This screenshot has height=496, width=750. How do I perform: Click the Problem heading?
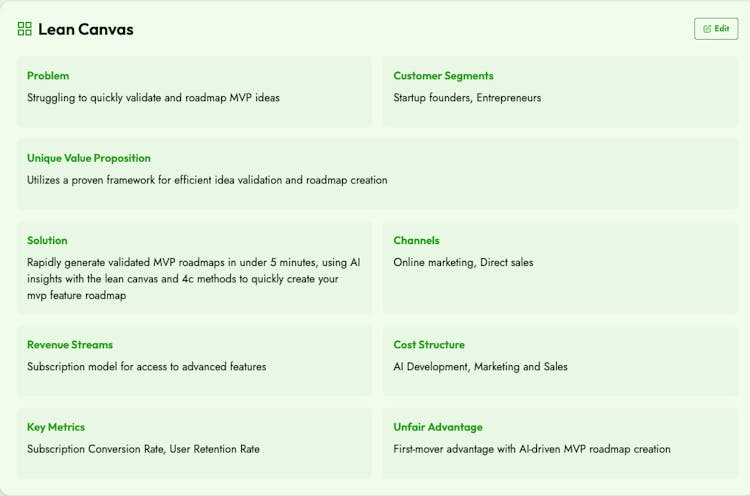click(x=48, y=76)
